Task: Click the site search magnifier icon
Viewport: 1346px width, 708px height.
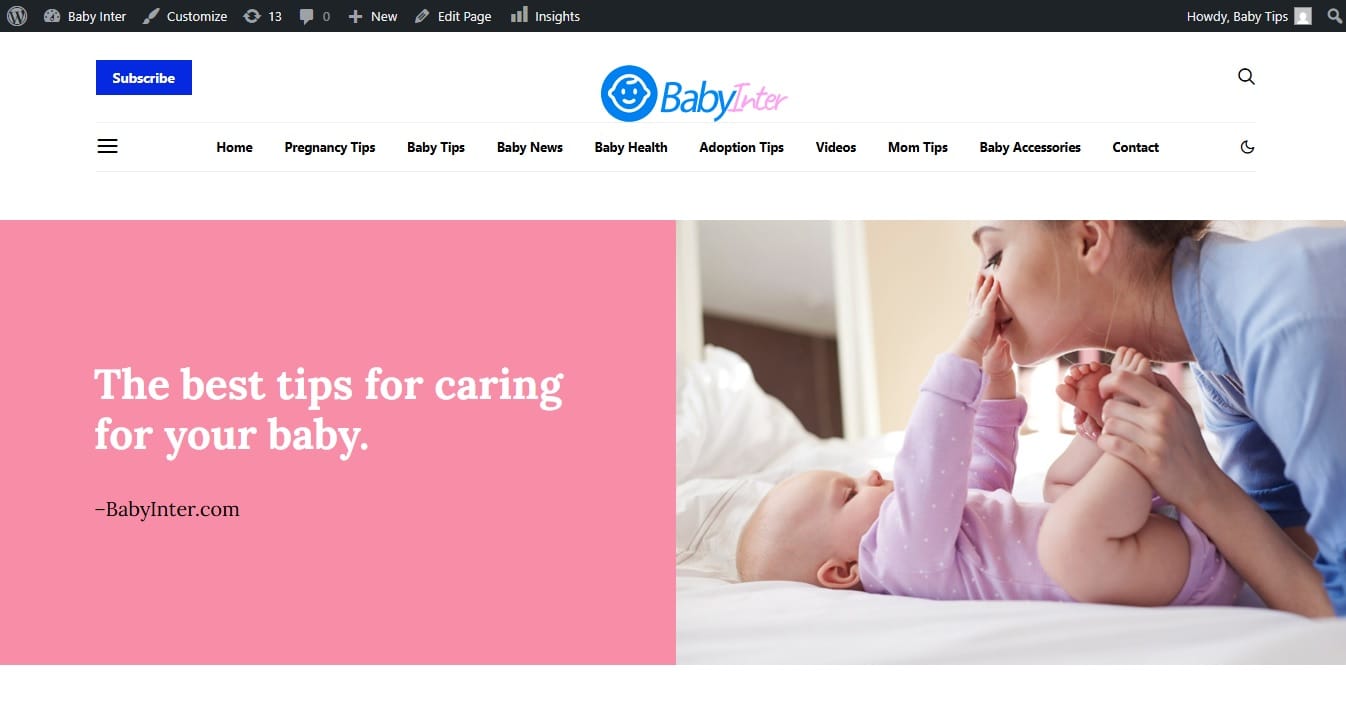Action: [x=1246, y=77]
